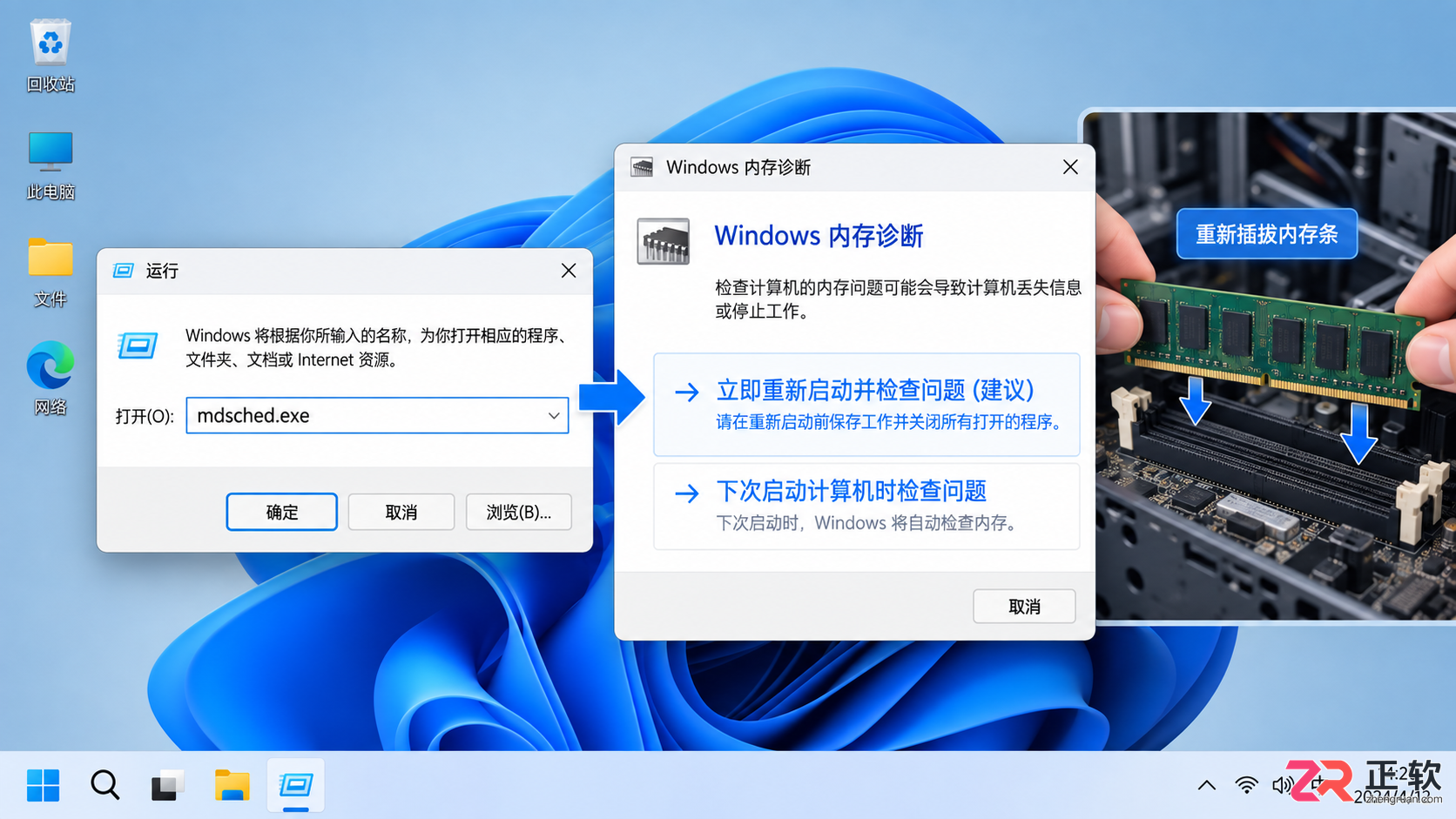Open taskbar Search
This screenshot has height=819, width=1456.
coord(105,785)
